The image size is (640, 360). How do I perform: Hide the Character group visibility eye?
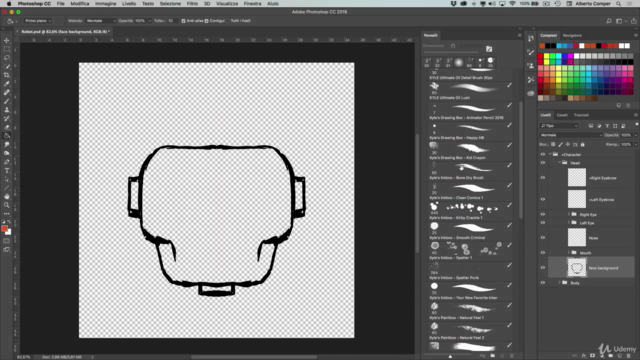543,155
